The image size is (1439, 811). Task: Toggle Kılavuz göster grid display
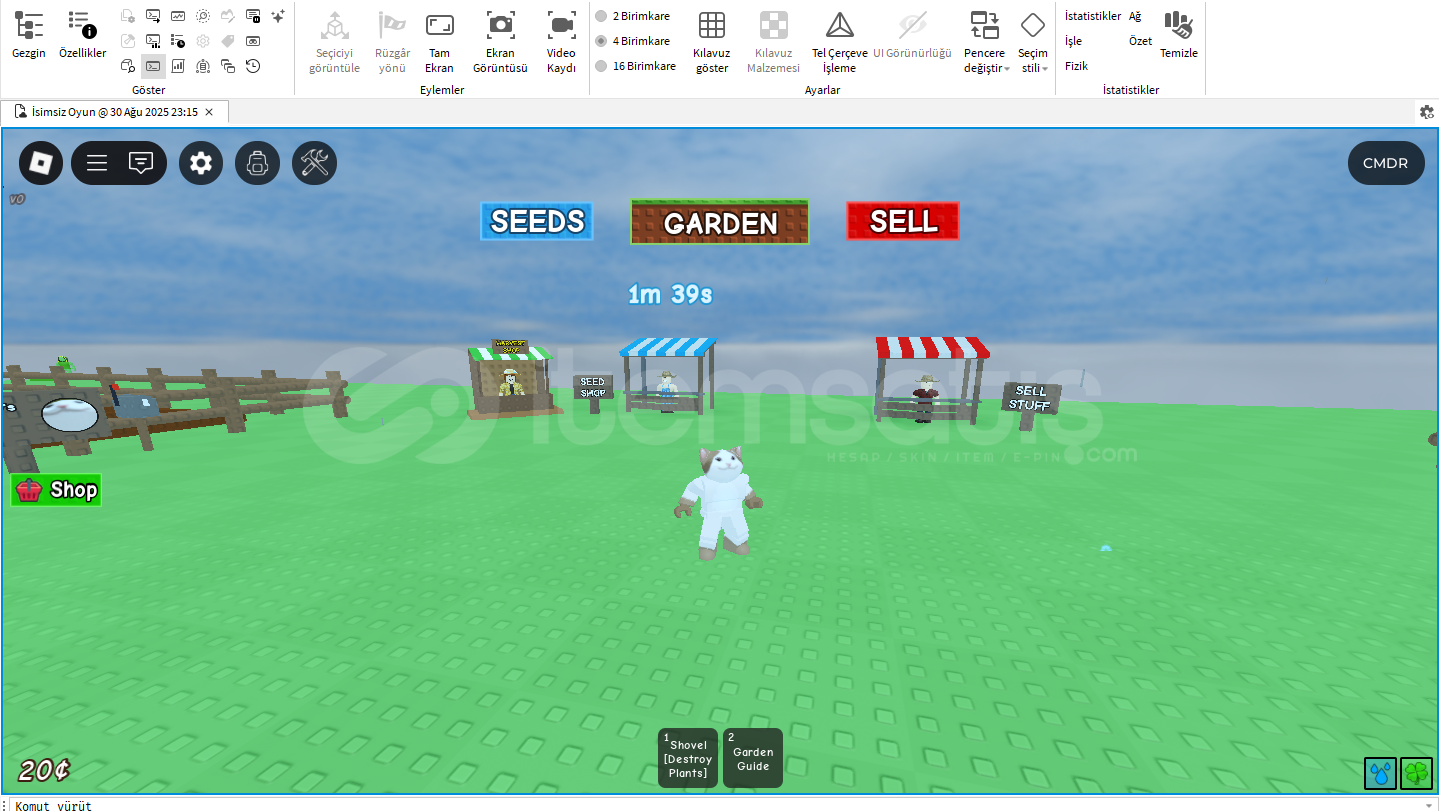711,42
